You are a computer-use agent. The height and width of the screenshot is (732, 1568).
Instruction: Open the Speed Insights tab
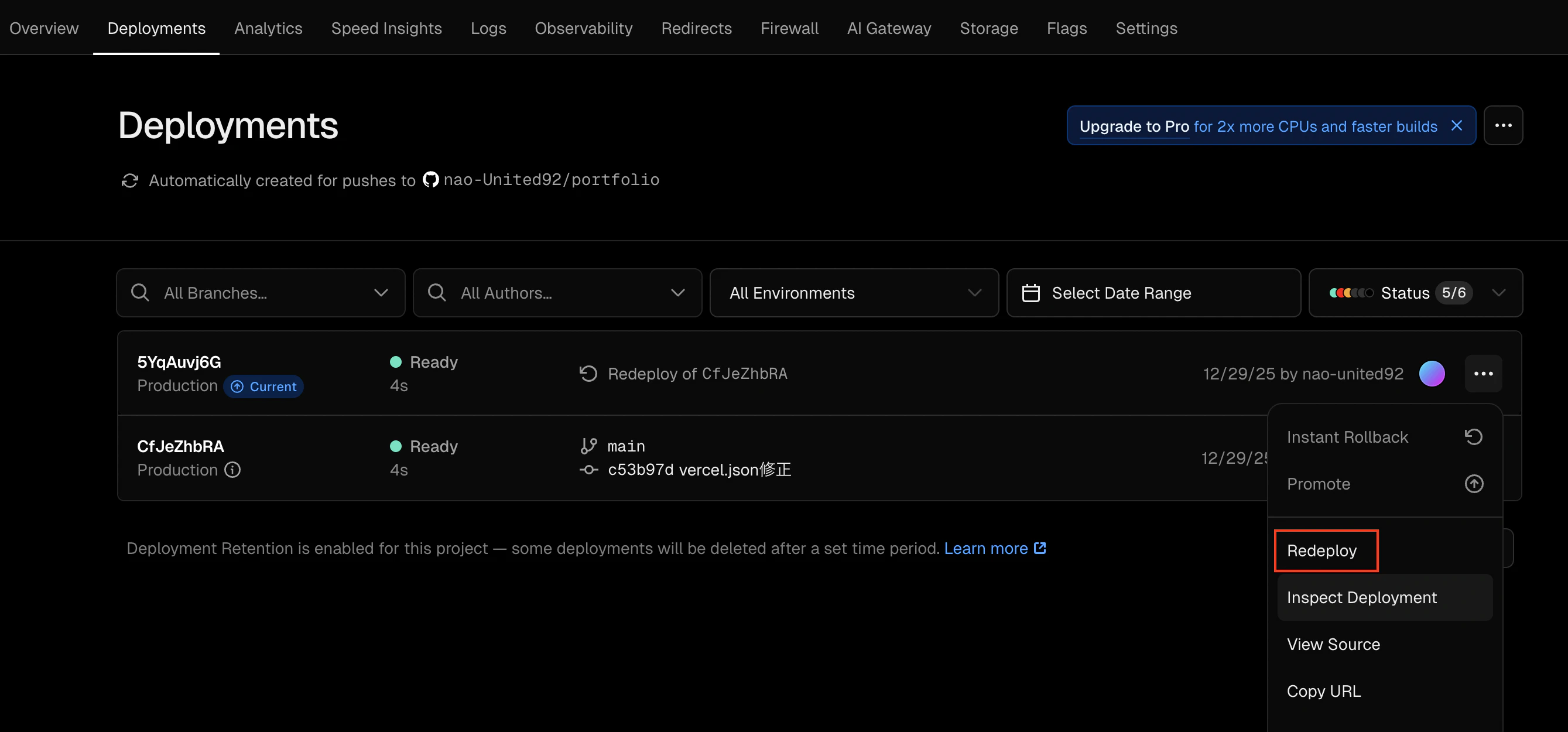[386, 28]
